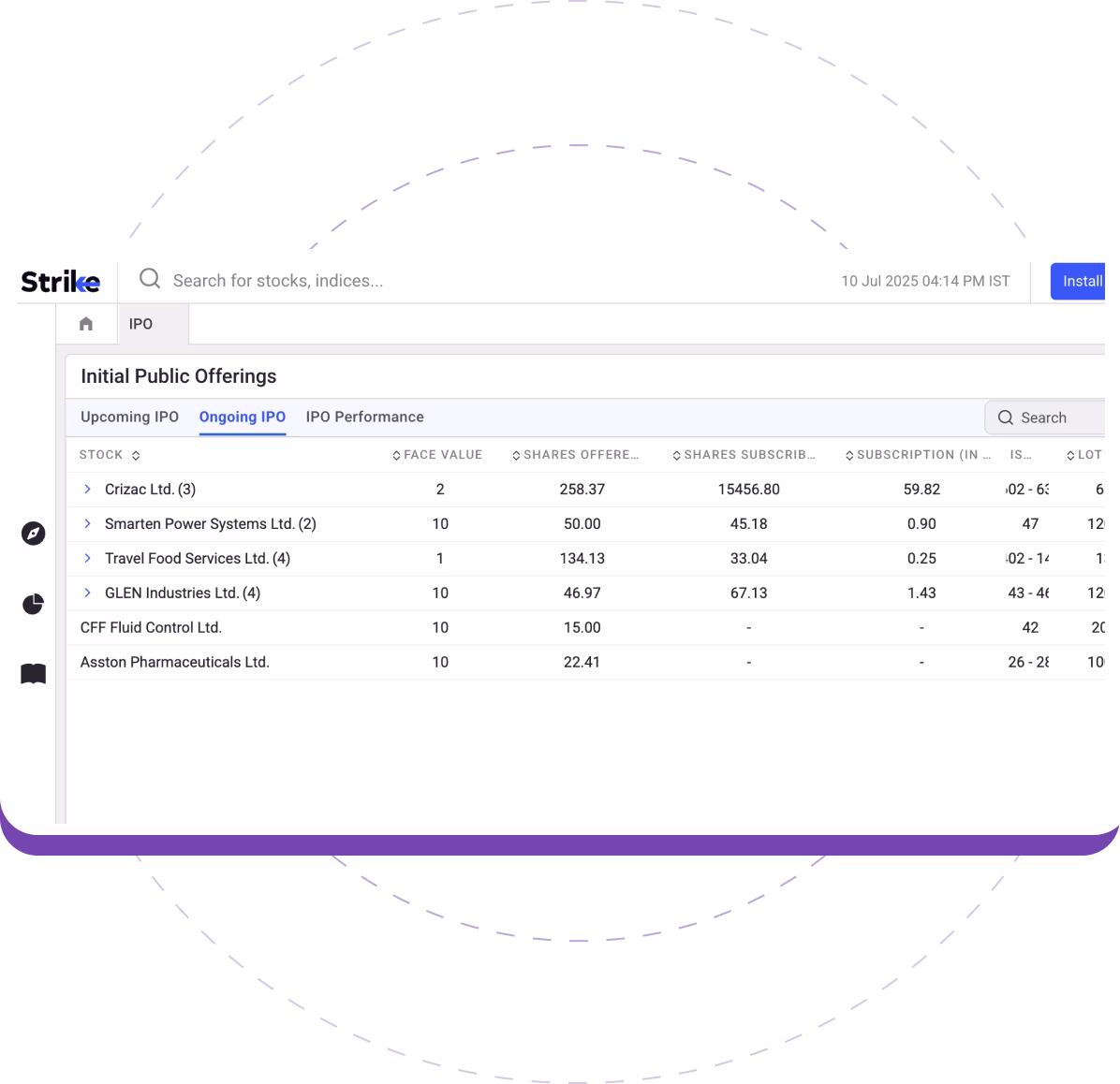
Task: Expand Smarten Power Systems Ltd. row
Action: (87, 523)
